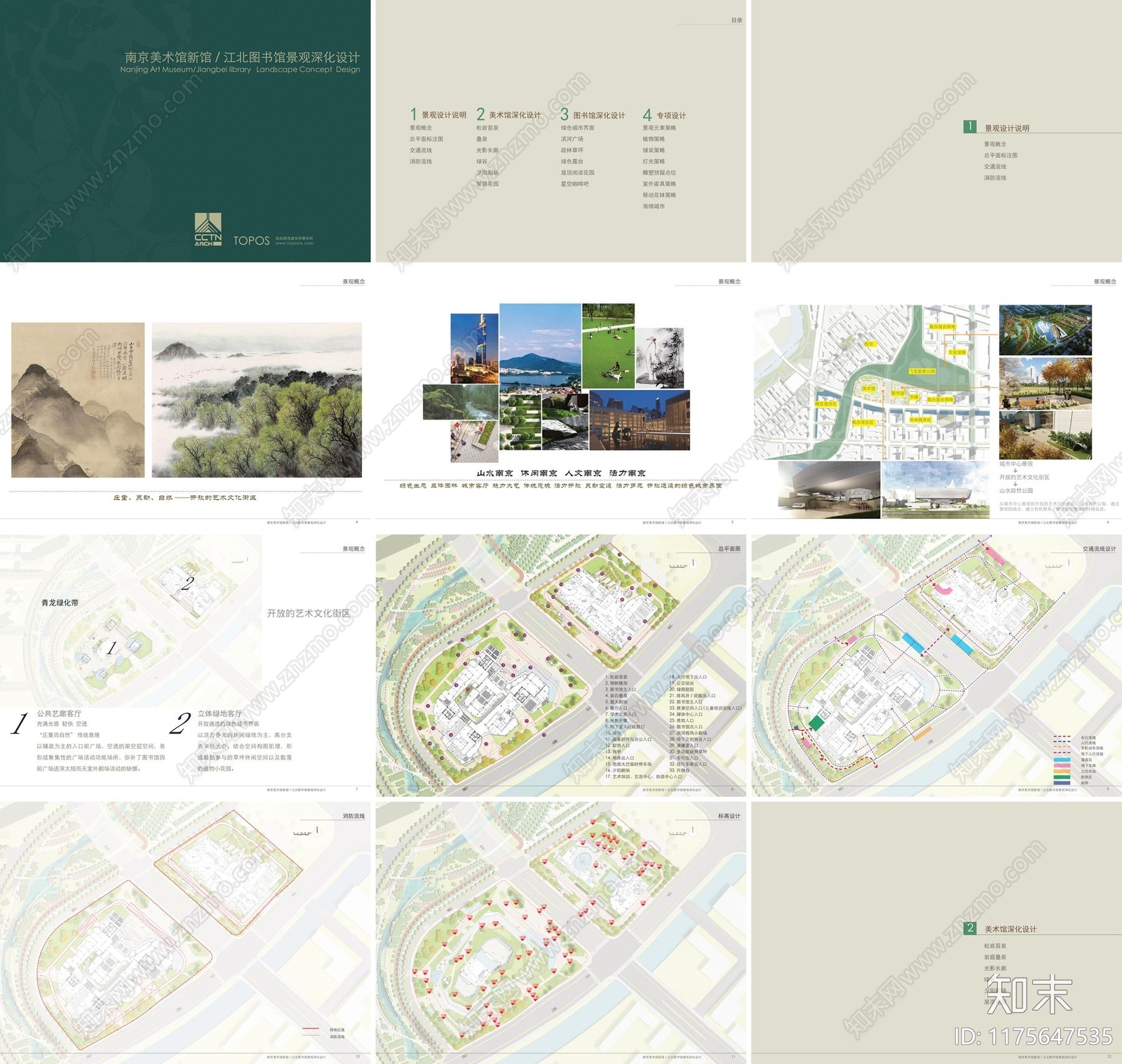Click the label 山水南京
This screenshot has height=1064, width=1122.
point(494,473)
